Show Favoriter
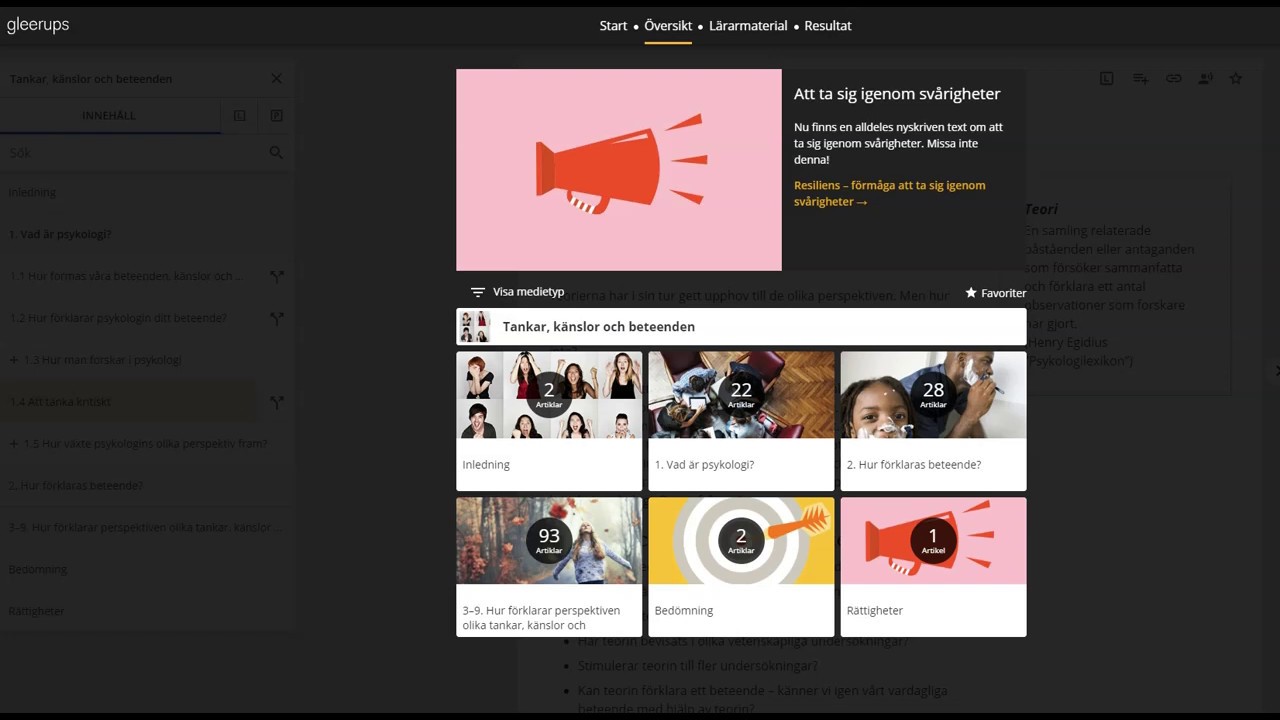Viewport: 1280px width, 720px height. tap(996, 293)
